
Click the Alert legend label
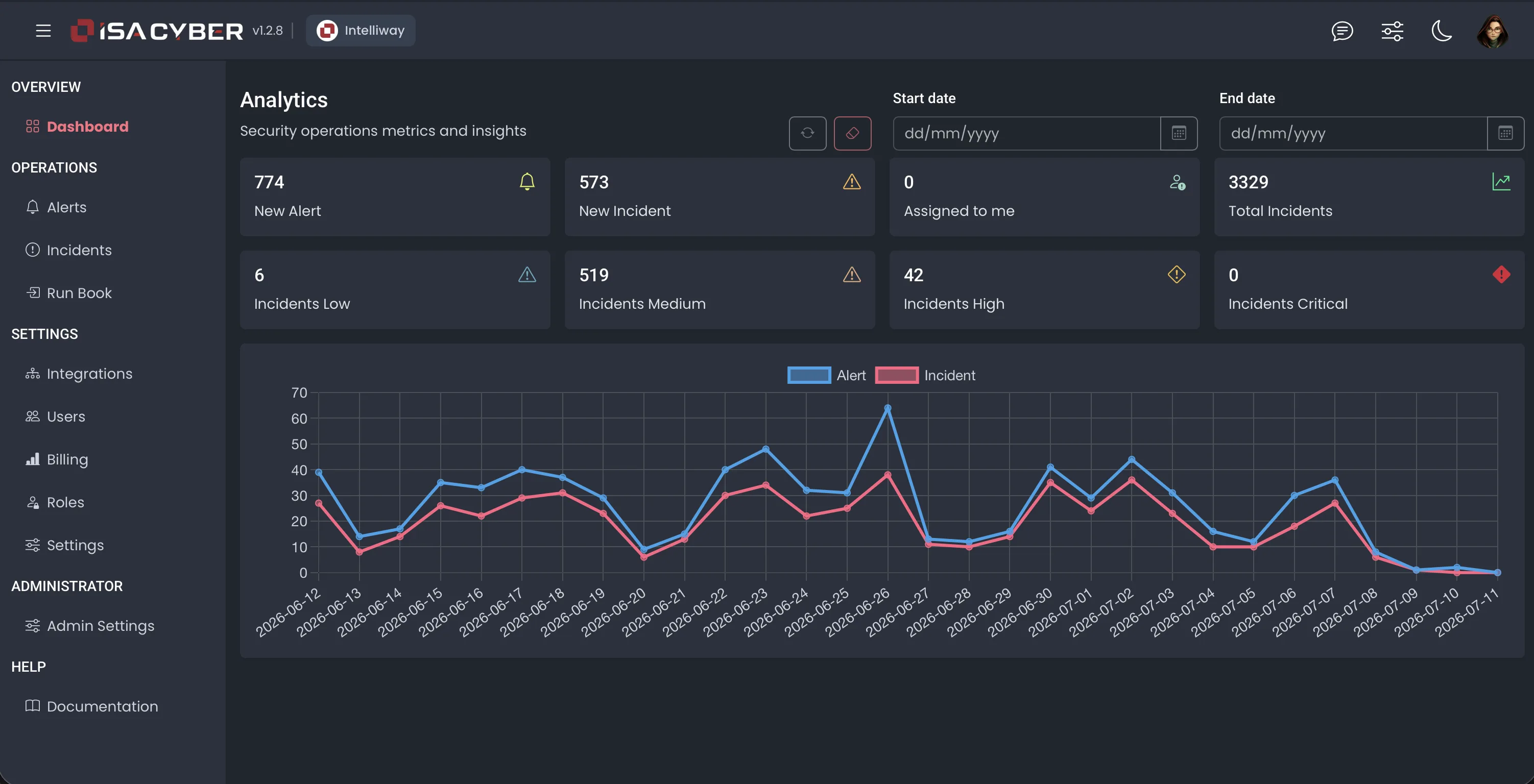coord(851,375)
